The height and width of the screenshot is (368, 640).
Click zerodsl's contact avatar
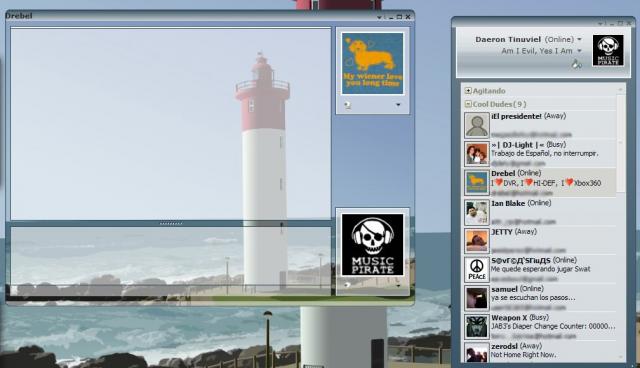[477, 352]
